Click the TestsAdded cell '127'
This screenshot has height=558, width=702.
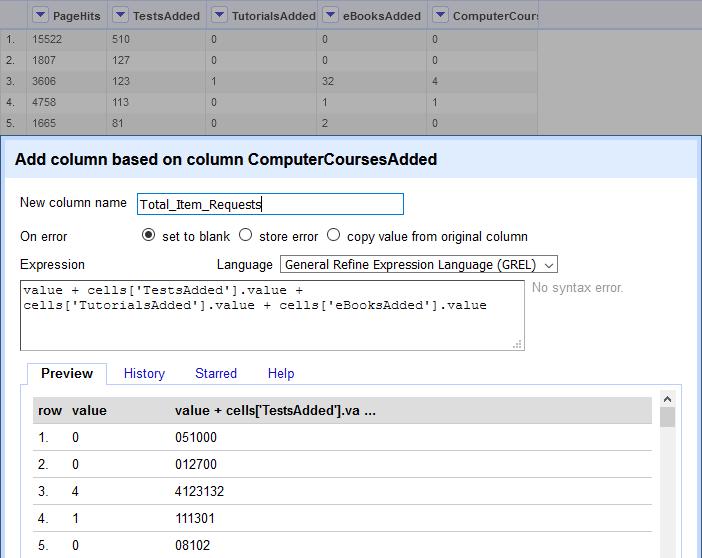(121, 60)
